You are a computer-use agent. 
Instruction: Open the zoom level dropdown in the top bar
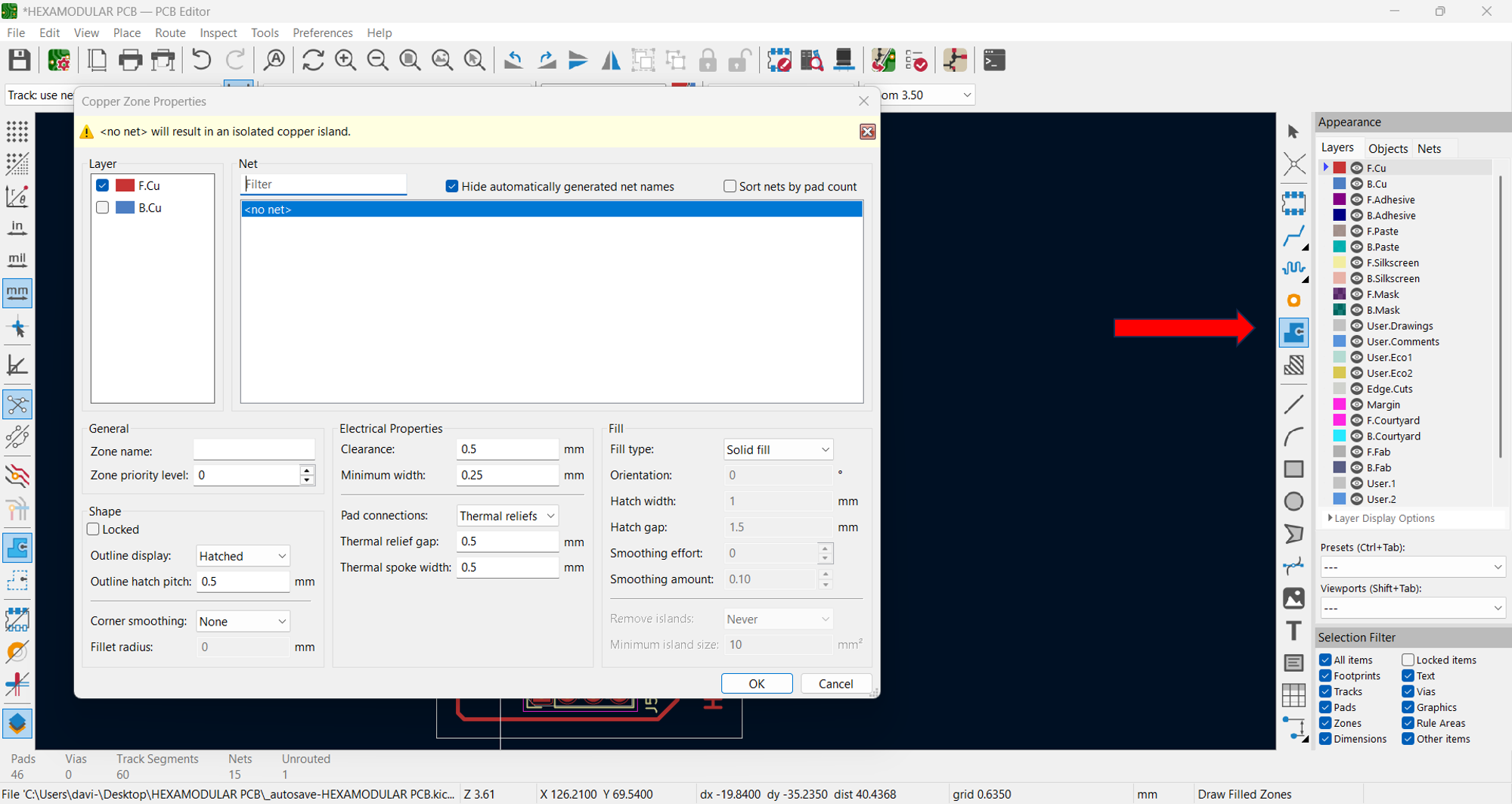pos(966,95)
